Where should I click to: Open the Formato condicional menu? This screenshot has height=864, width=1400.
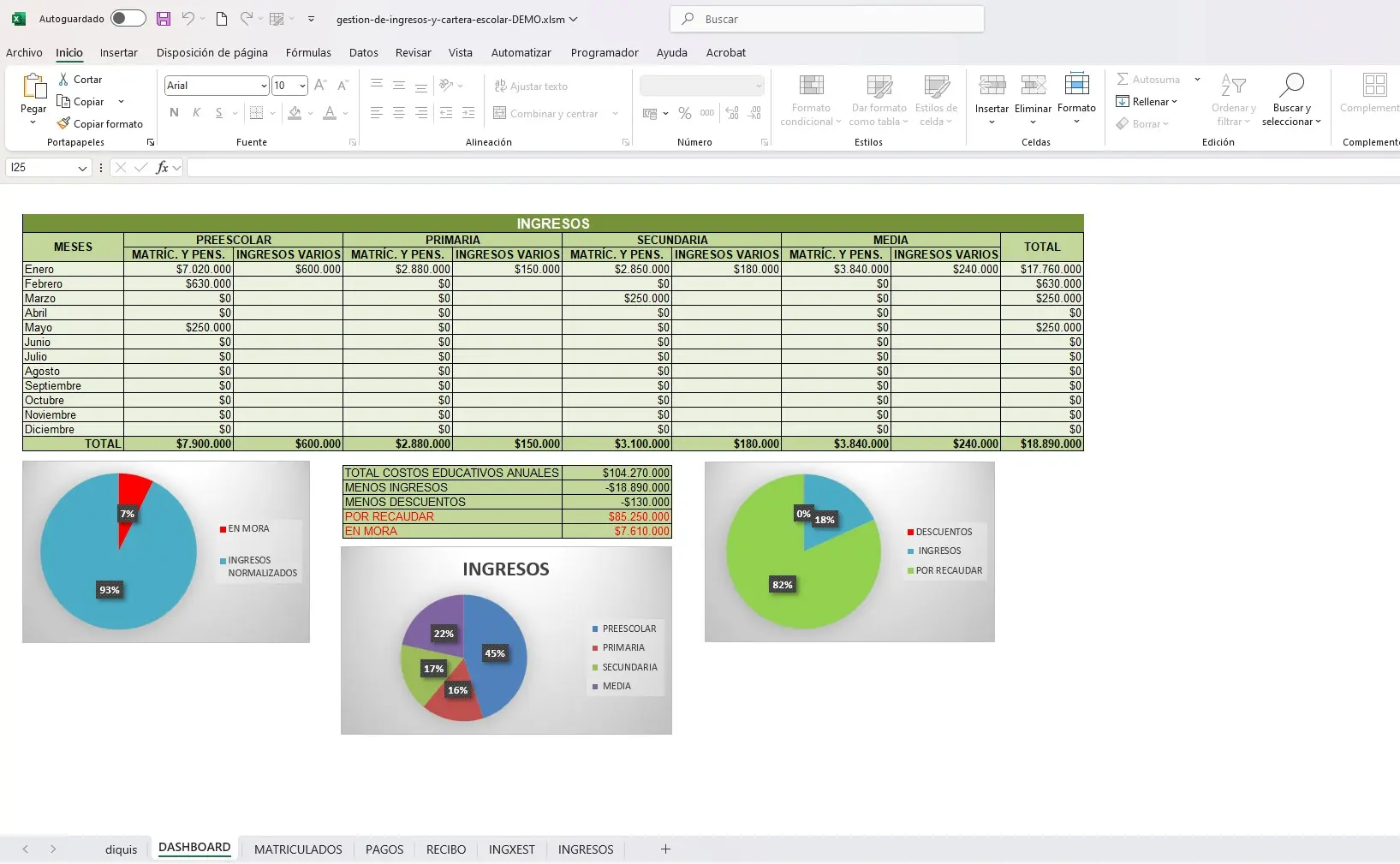point(811,99)
